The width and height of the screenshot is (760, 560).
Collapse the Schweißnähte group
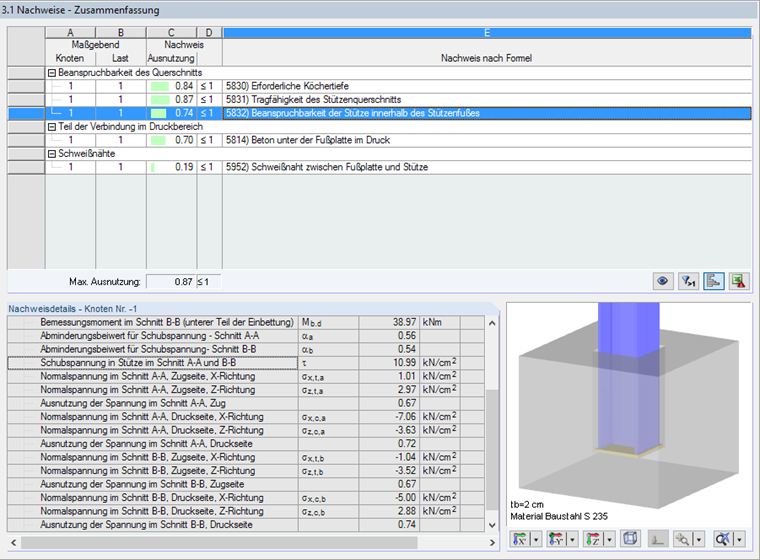click(52, 154)
